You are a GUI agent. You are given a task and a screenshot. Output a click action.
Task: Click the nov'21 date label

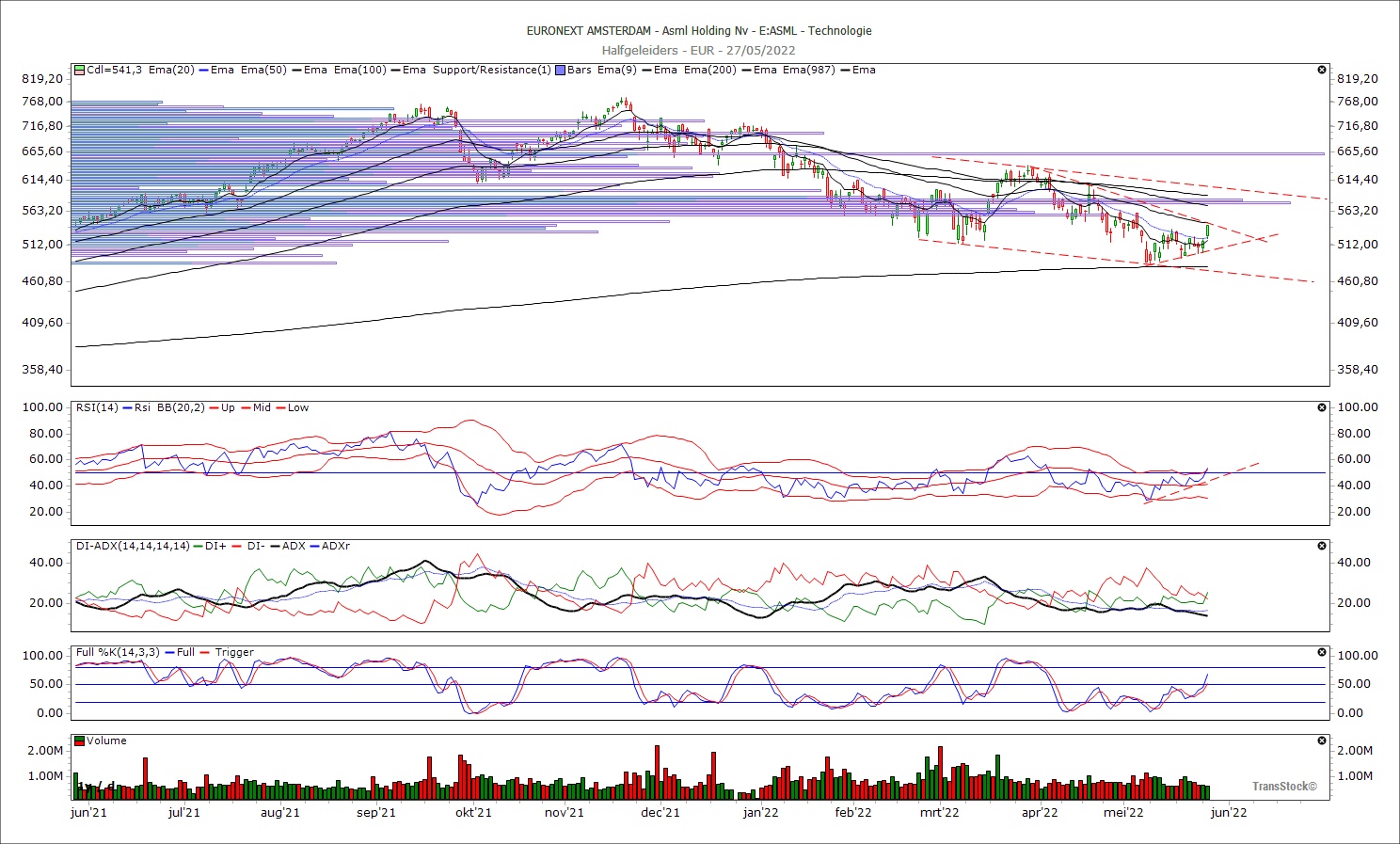point(565,812)
